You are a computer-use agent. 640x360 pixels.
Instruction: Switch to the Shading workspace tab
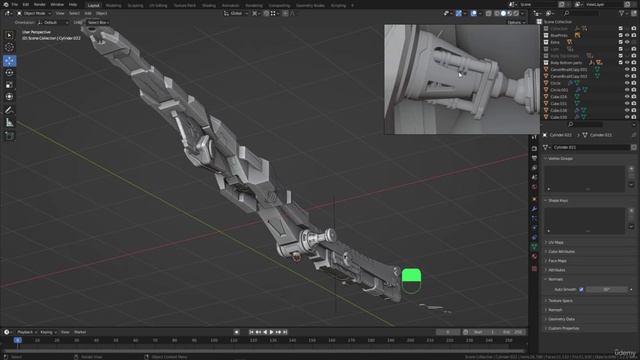[209, 5]
